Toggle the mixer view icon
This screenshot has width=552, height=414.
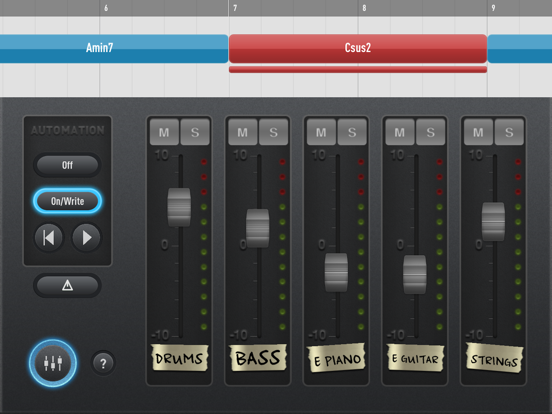point(53,363)
